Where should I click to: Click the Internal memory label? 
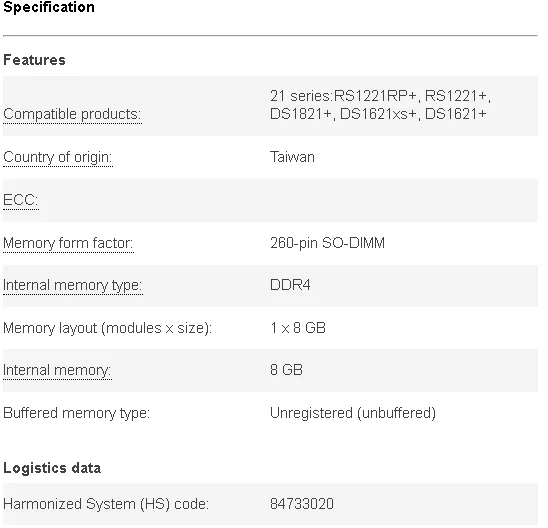(x=57, y=370)
